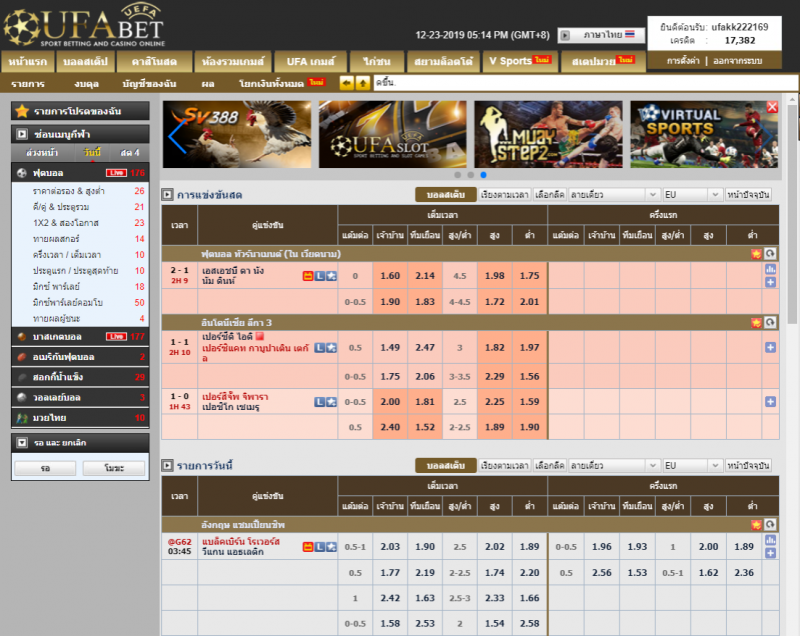This screenshot has width=800, height=636.
Task: Toggle favorite star for ฟุตบอล ทัวร์นาเมนต์ (ใน เวียดนาม) league
Action: [x=756, y=253]
